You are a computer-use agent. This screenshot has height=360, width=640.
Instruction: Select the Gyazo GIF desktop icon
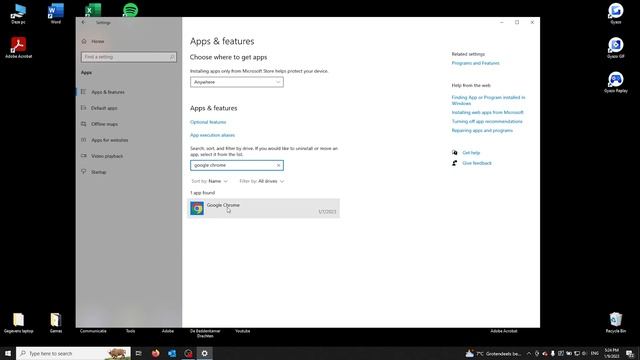pyautogui.click(x=616, y=47)
